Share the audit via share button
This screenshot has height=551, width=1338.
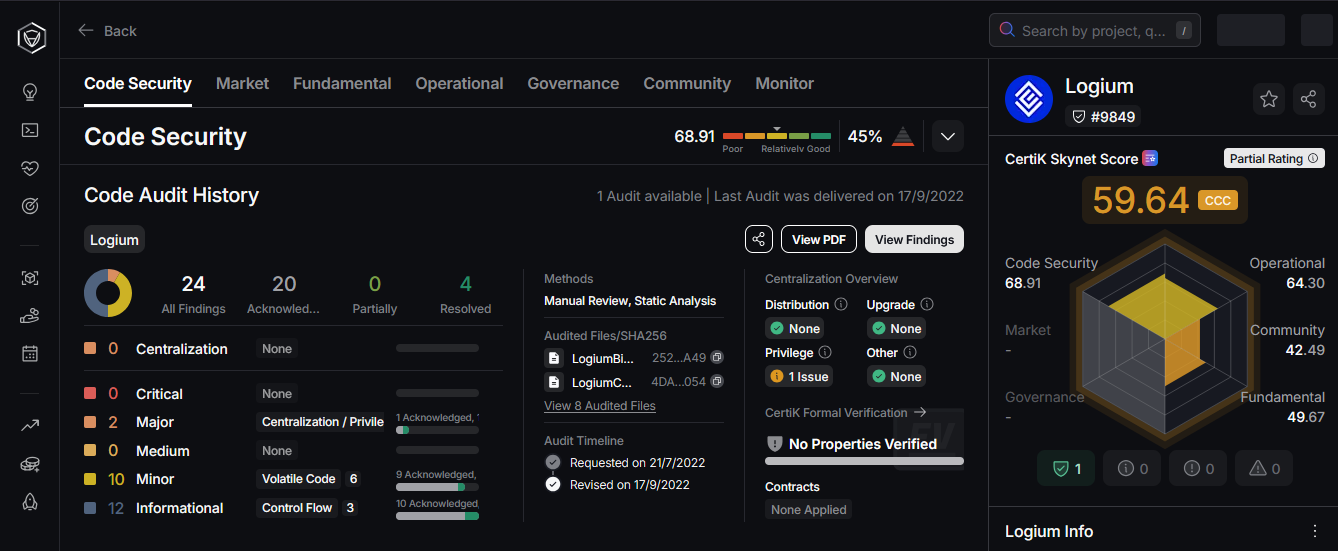tap(759, 239)
